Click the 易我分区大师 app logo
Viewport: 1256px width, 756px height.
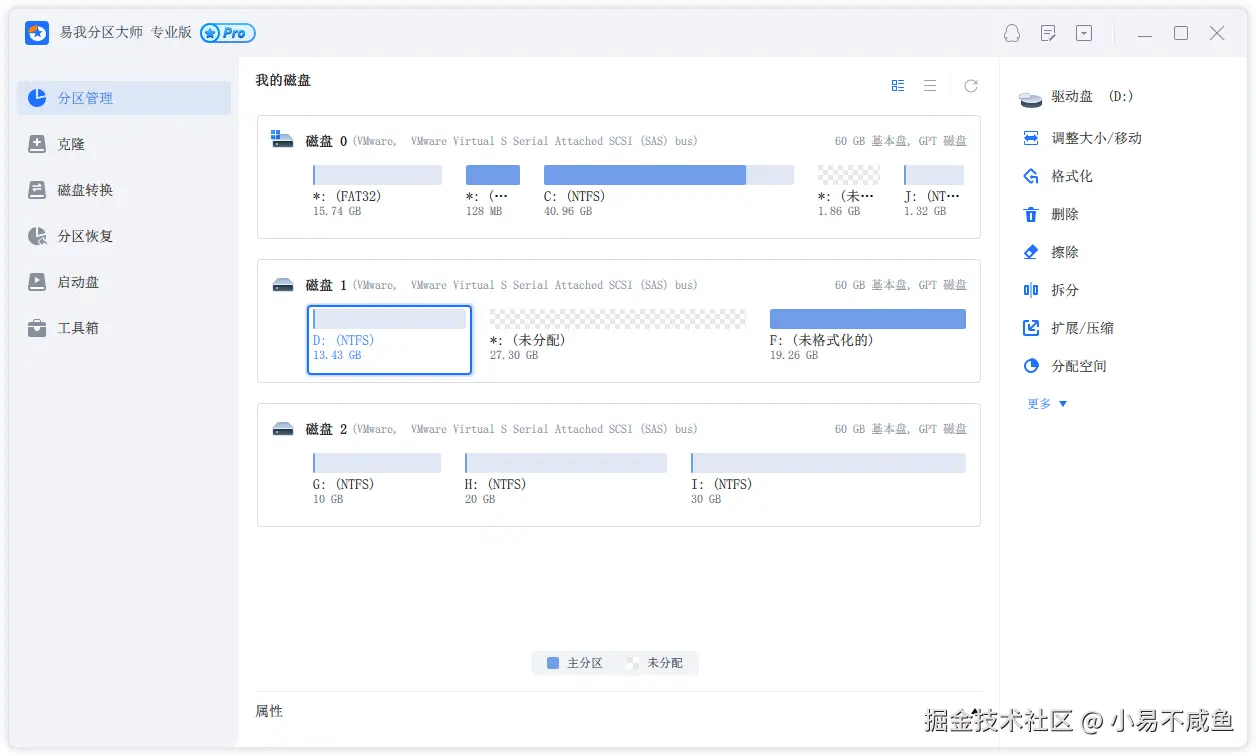[x=37, y=33]
